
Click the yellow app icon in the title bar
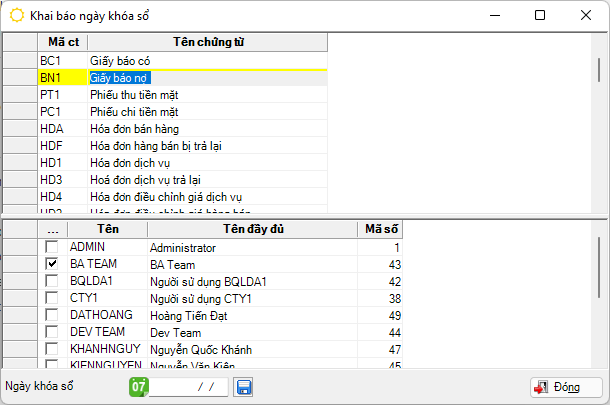[x=16, y=16]
